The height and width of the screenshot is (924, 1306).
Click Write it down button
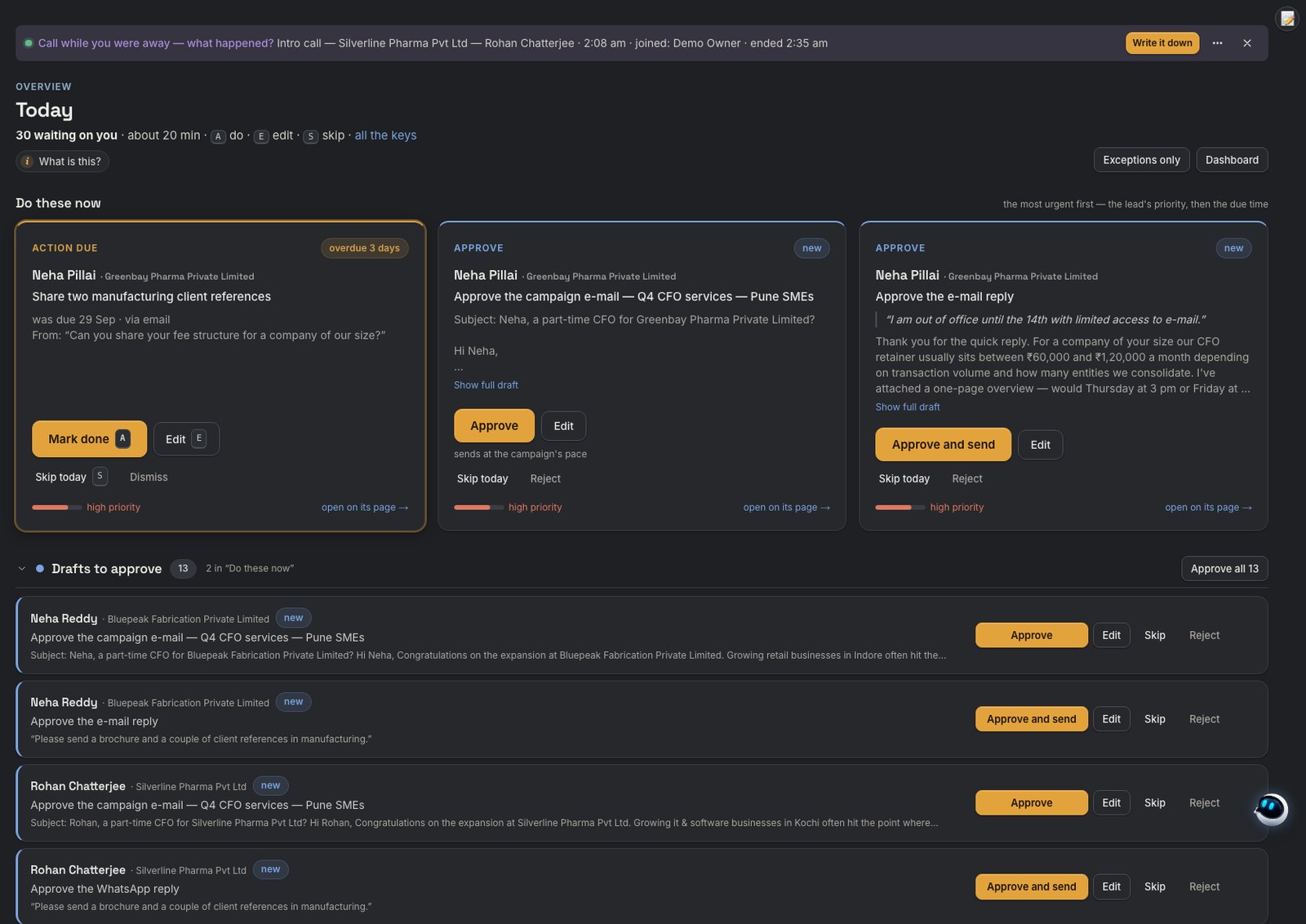click(1162, 43)
